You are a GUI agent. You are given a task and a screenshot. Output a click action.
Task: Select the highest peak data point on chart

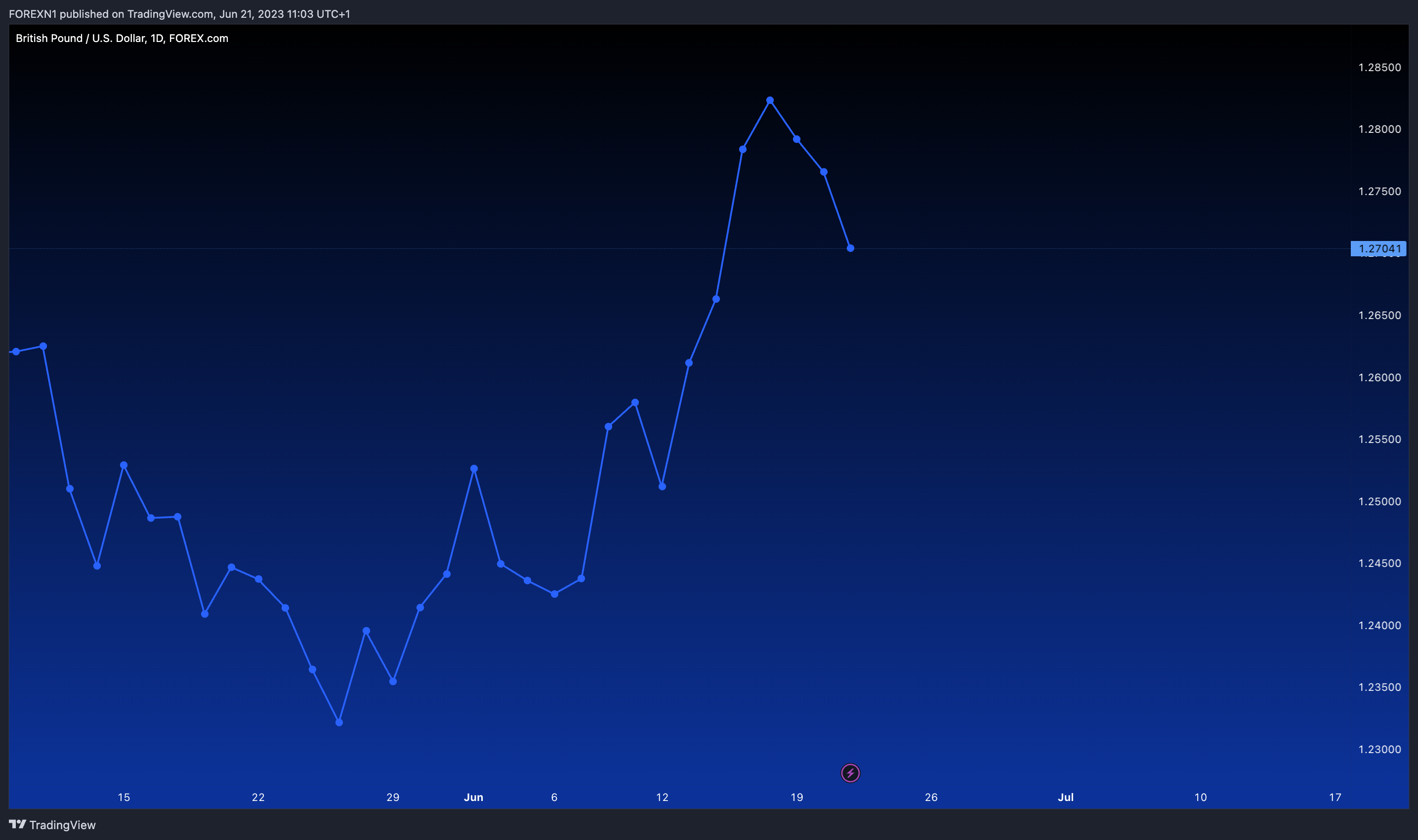pos(770,100)
